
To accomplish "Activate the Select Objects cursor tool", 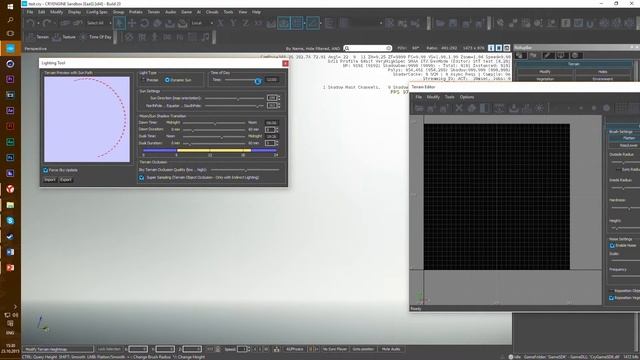I will [119, 23].
